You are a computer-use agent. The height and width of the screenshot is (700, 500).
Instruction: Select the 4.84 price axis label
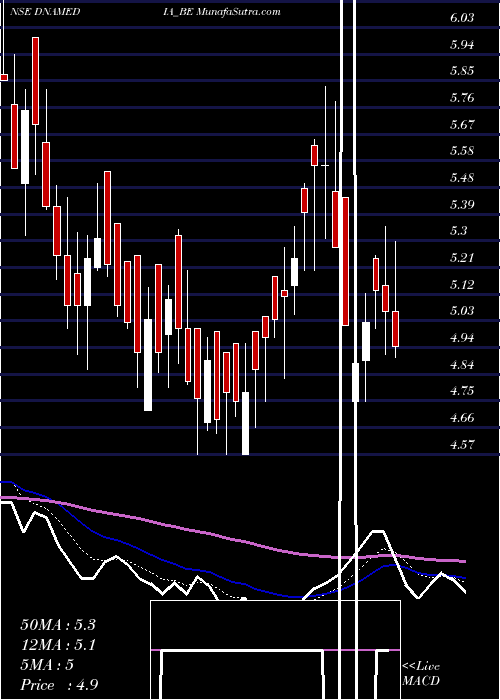(462, 365)
